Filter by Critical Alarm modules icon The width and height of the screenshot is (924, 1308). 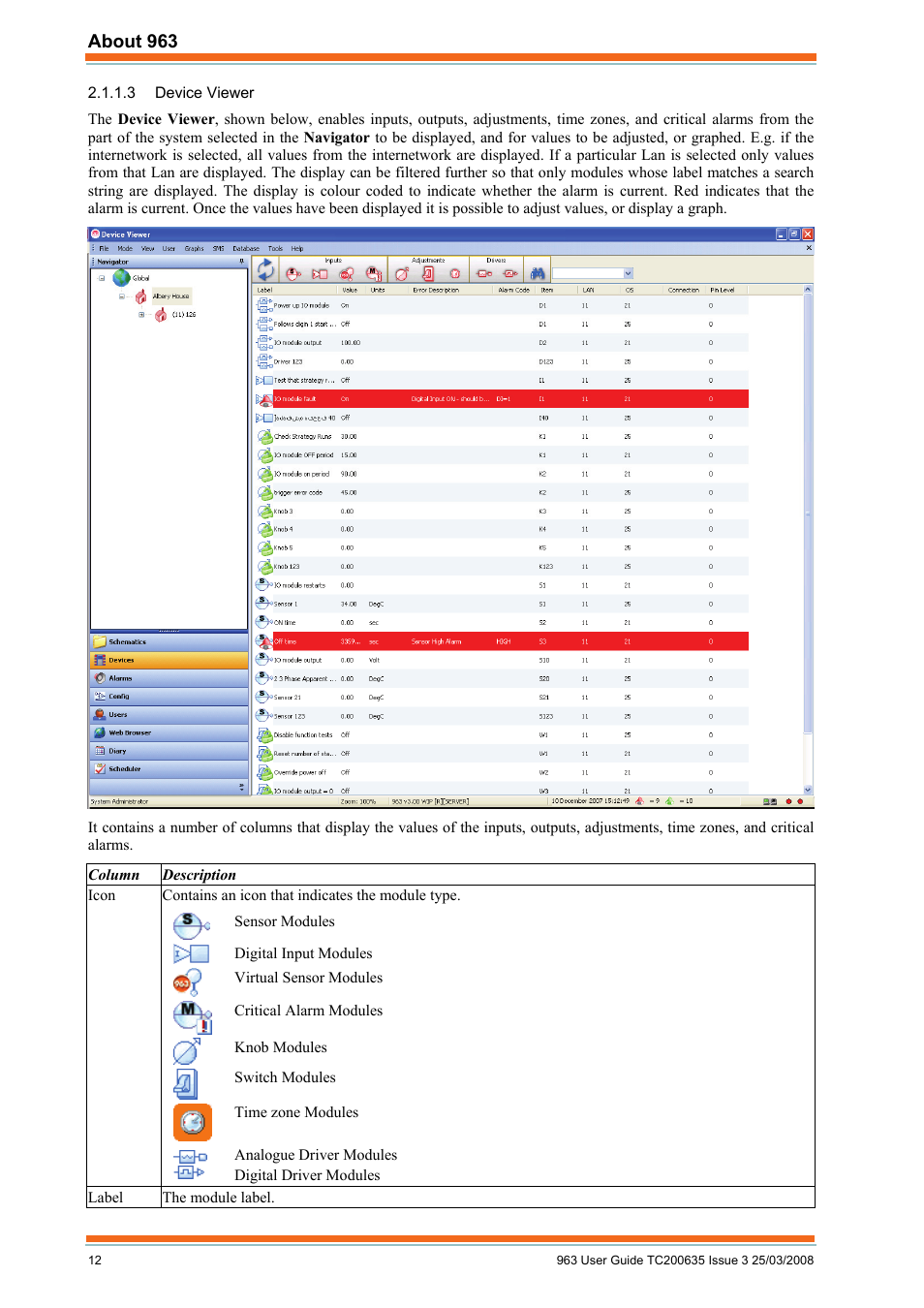[x=373, y=274]
